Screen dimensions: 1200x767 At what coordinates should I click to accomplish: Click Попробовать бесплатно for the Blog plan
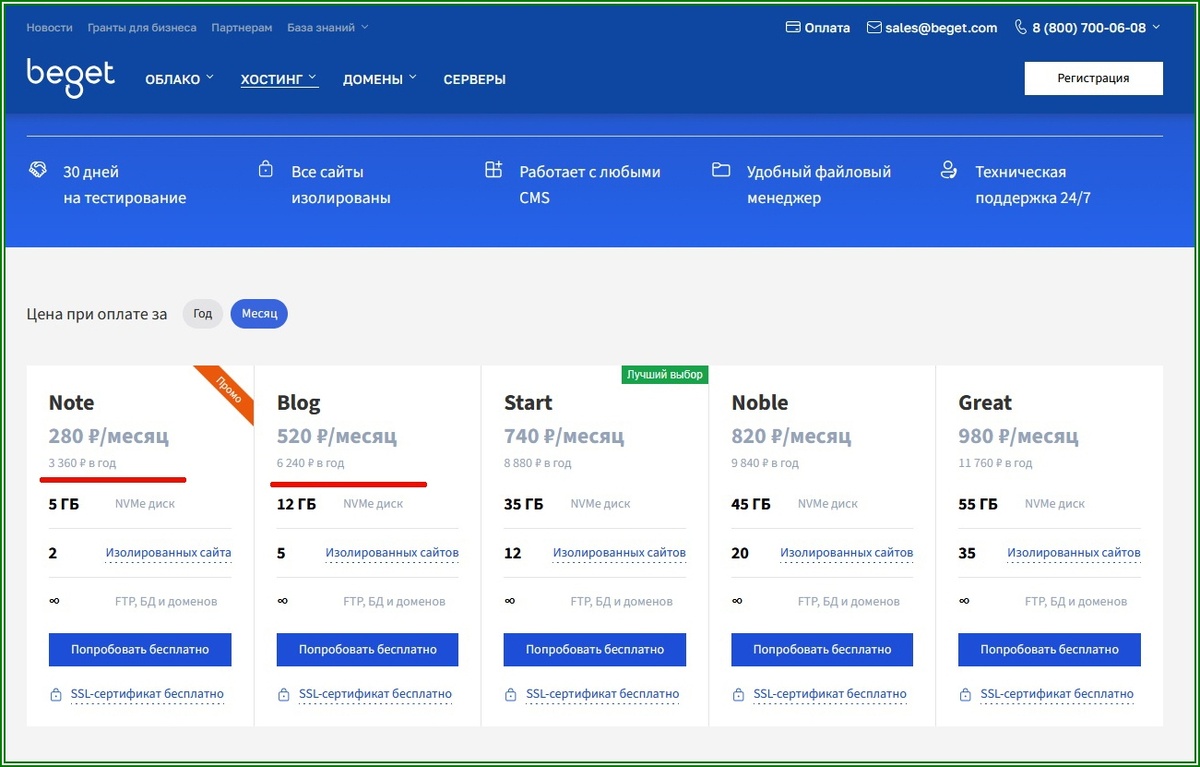pos(368,649)
